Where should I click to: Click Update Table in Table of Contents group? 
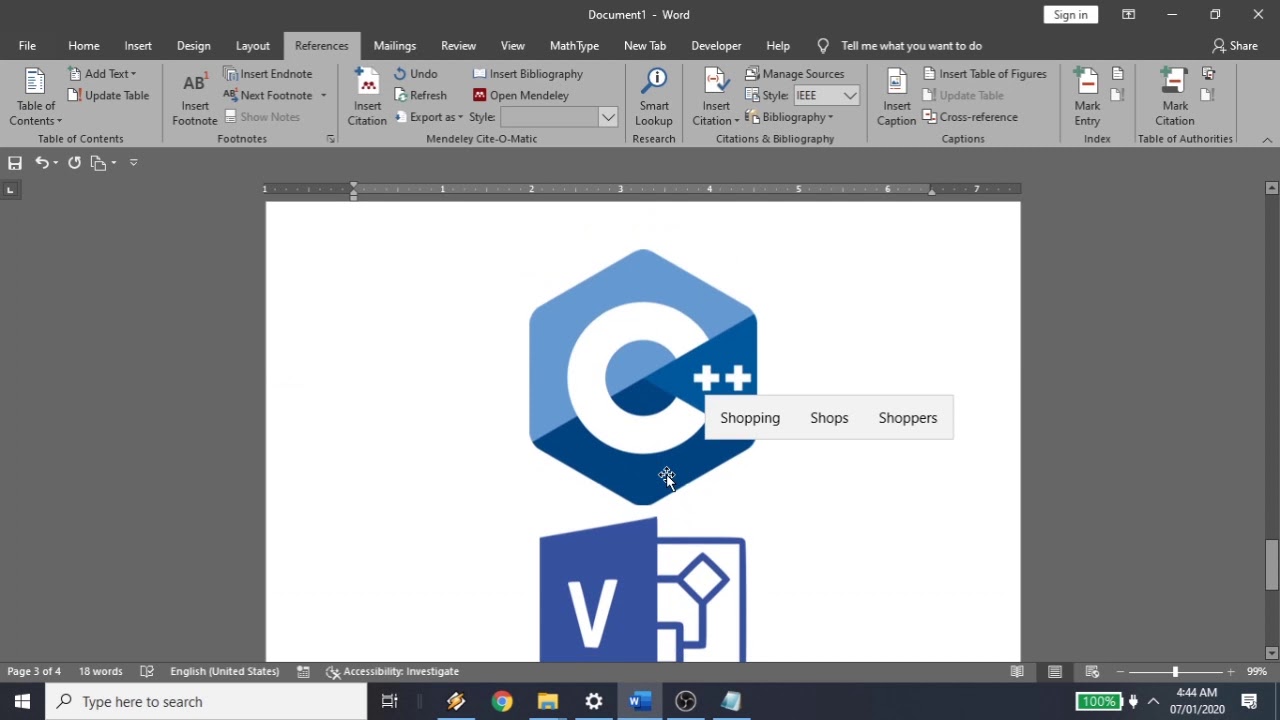click(109, 95)
